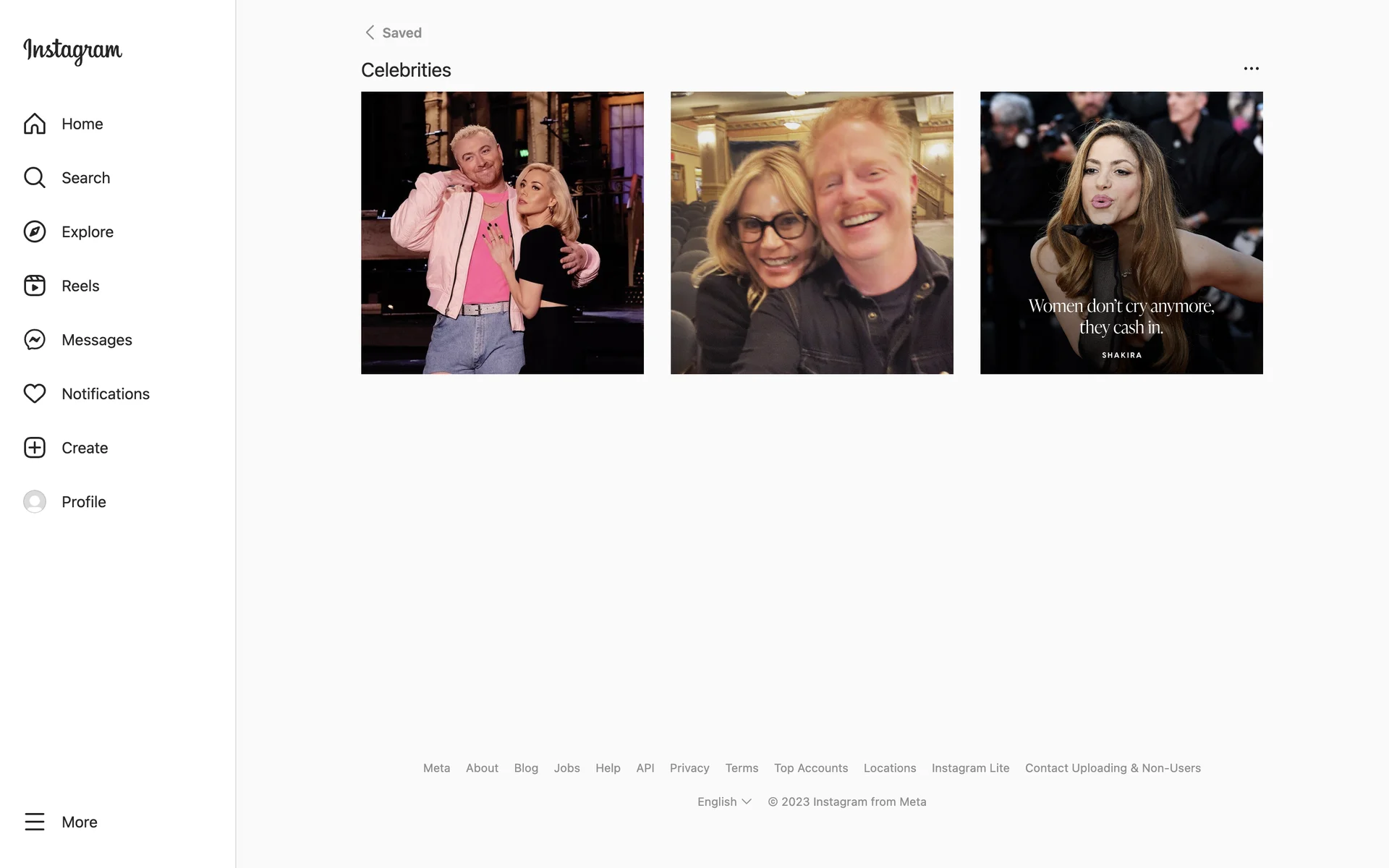Open the Top Accounts footer link
Image resolution: width=1389 pixels, height=868 pixels.
(x=811, y=768)
